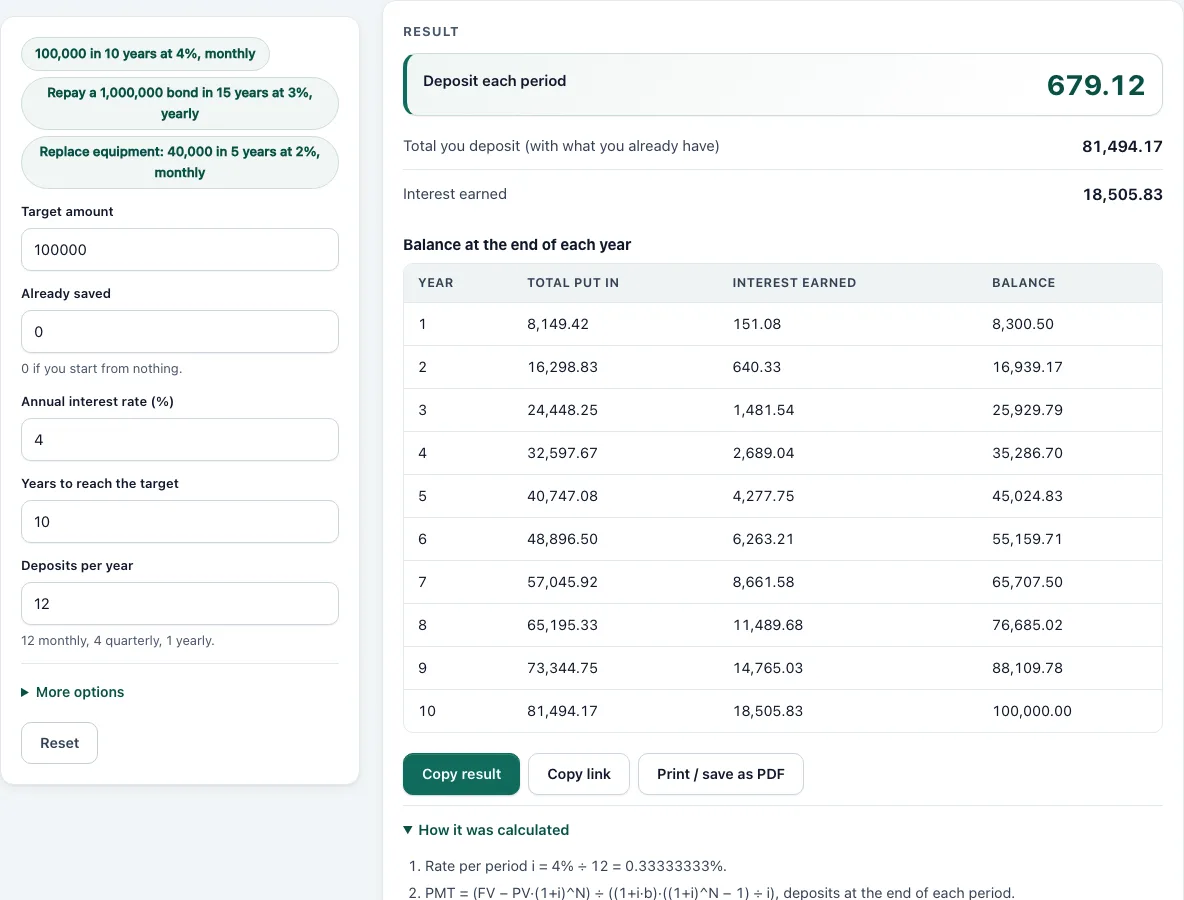This screenshot has width=1184, height=900.
Task: Apply the 'Repay a 1,000,000 bond' preset
Action: tap(180, 103)
